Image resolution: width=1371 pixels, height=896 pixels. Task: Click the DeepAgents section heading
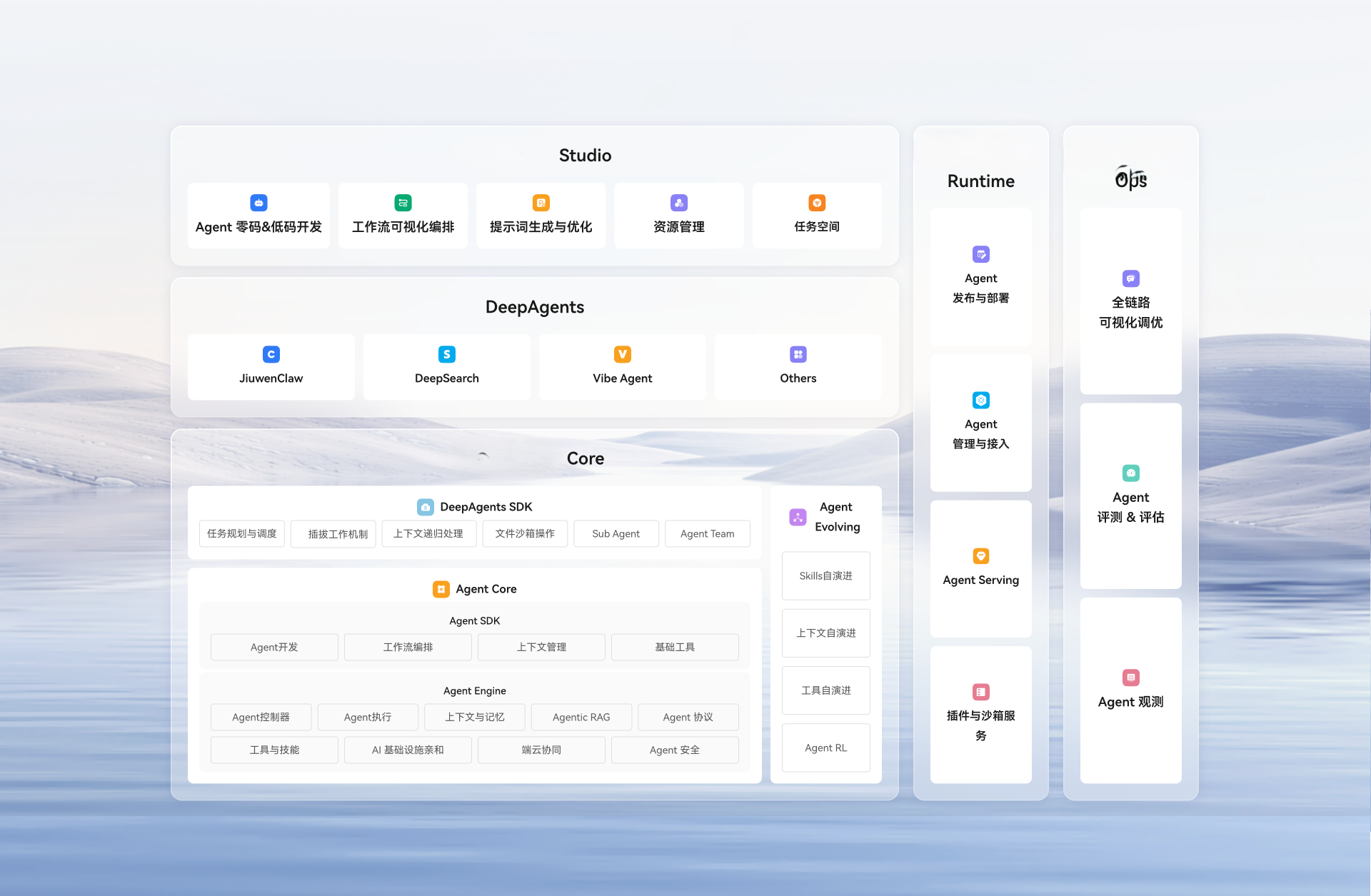(x=535, y=307)
